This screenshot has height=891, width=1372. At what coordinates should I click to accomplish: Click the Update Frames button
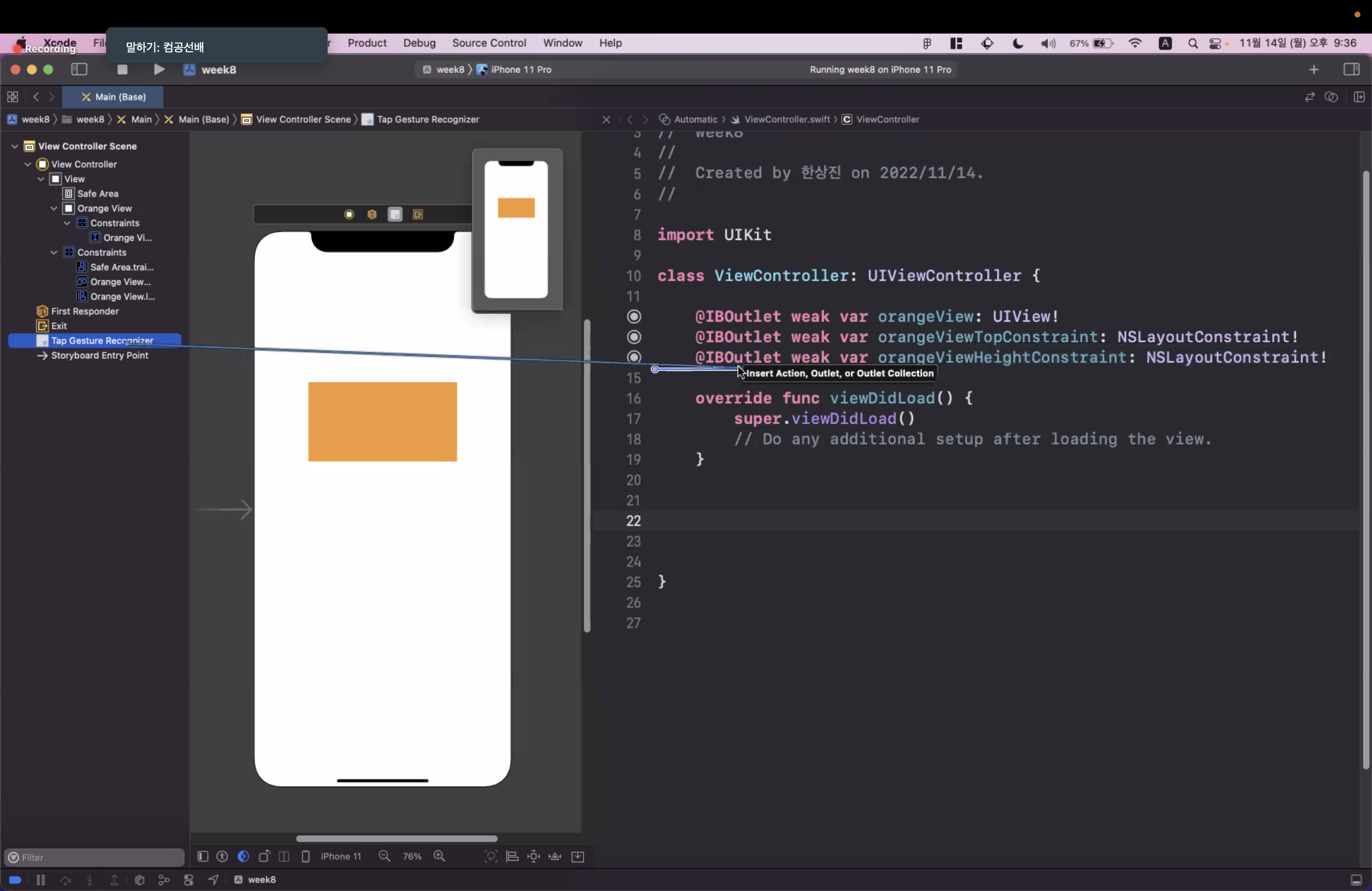490,857
